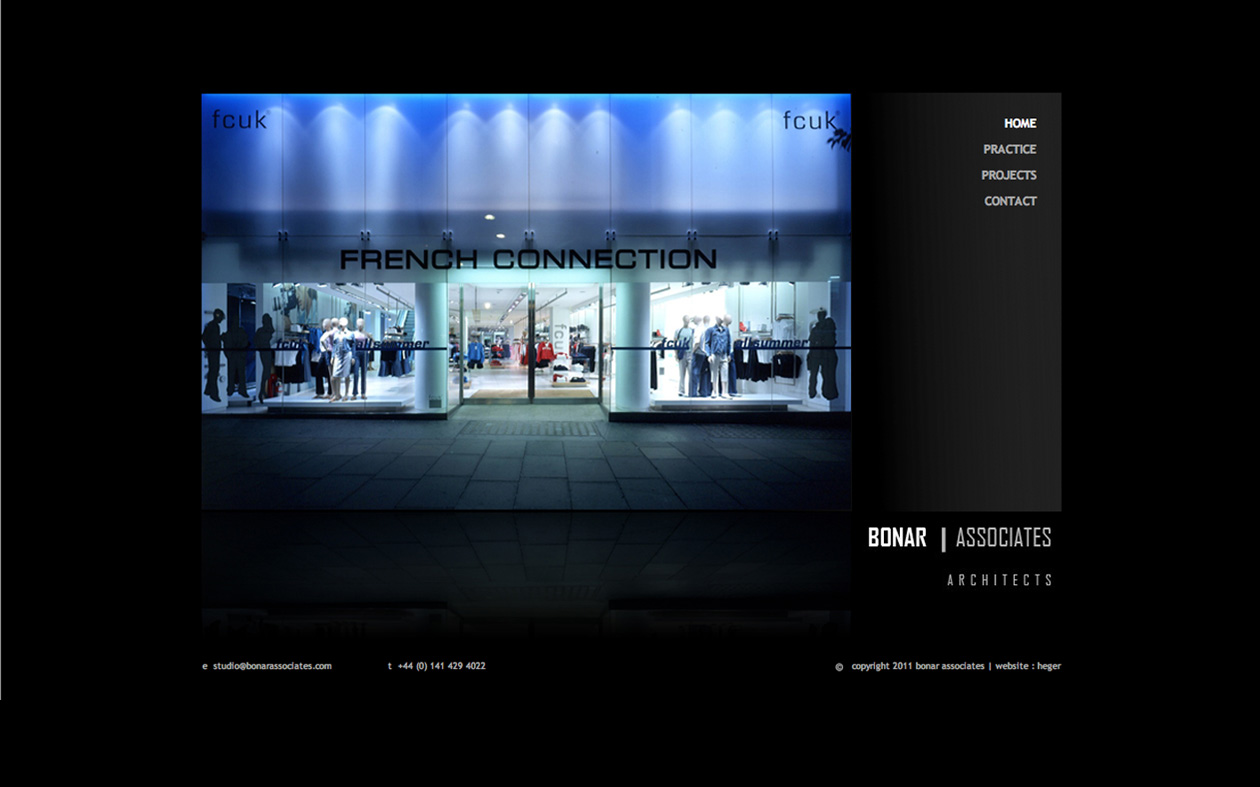Open the PROJECTS navigation link
Viewport: 1260px width, 787px height.
(1010, 175)
